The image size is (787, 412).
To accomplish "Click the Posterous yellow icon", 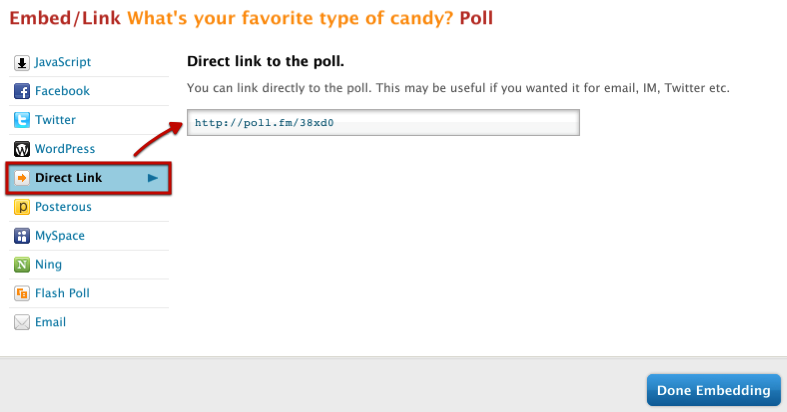I will pyautogui.click(x=21, y=207).
